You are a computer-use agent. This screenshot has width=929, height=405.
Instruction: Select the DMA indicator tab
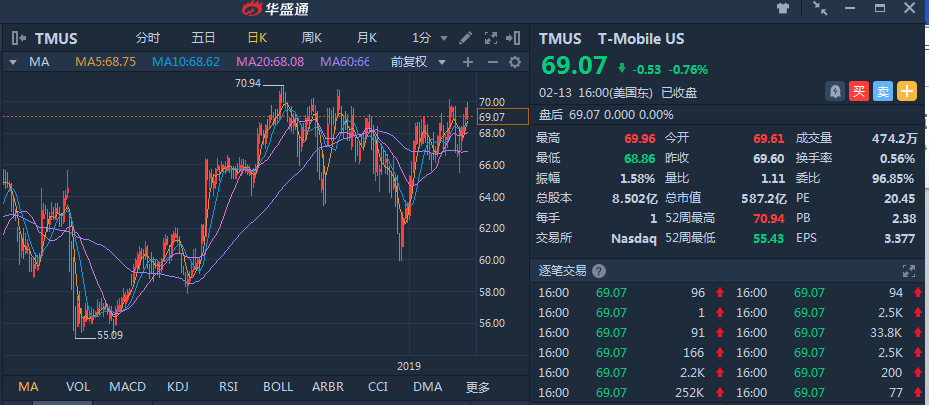click(x=428, y=387)
